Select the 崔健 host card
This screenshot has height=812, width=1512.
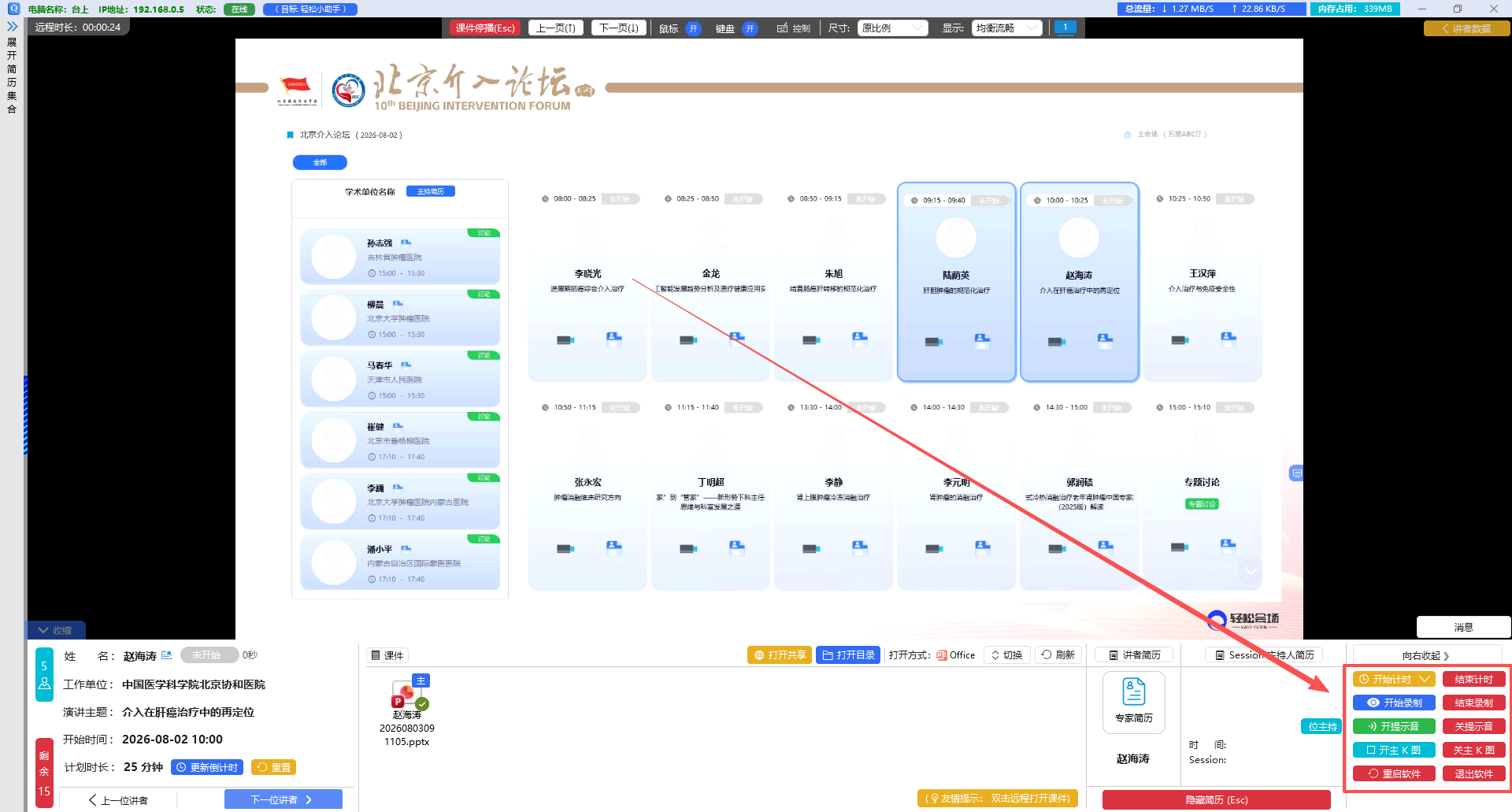pos(400,439)
